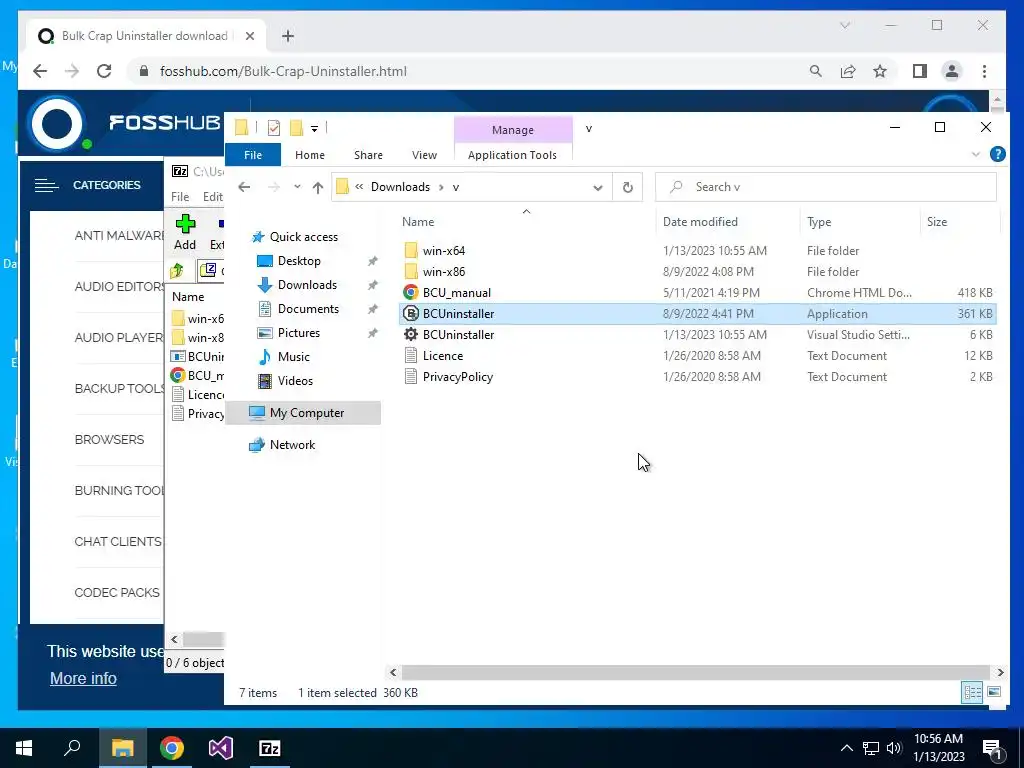
Task: Click the Search v input field
Action: 825,187
